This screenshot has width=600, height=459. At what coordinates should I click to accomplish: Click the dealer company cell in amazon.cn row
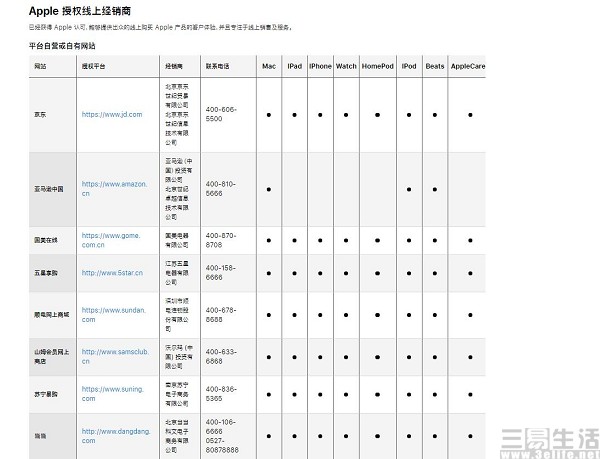tap(179, 189)
